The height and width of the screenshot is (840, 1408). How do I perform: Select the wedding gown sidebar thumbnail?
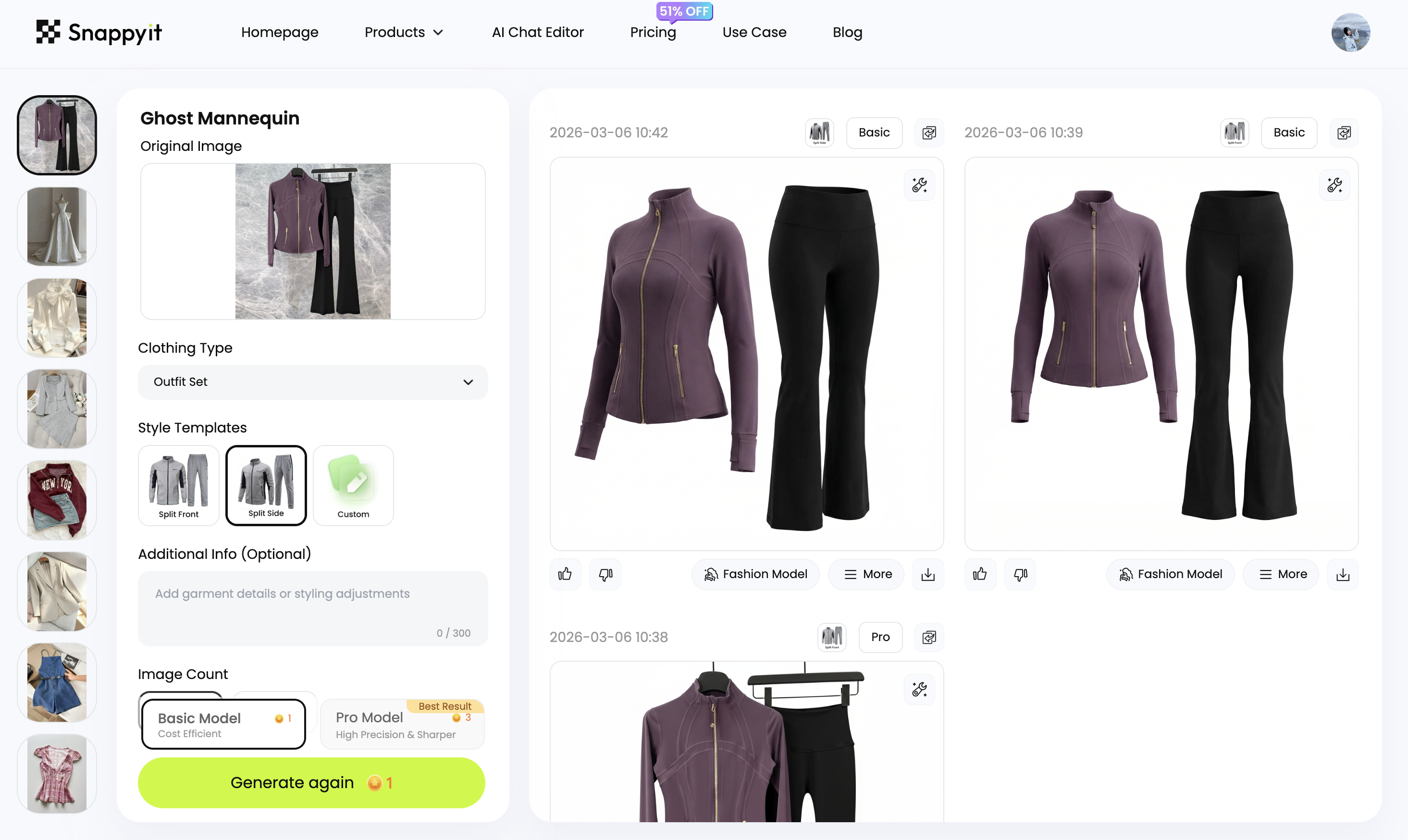tap(57, 226)
